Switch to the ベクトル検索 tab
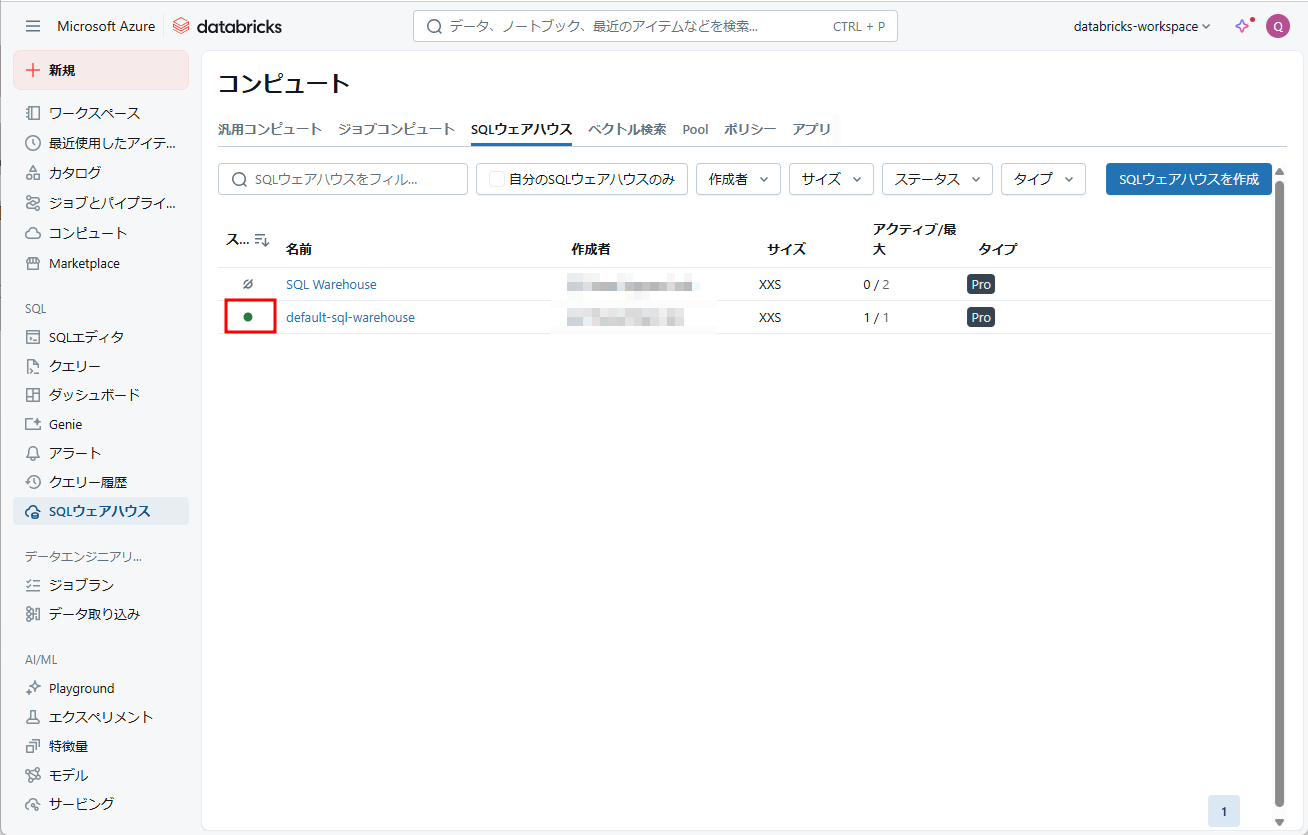 click(627, 129)
